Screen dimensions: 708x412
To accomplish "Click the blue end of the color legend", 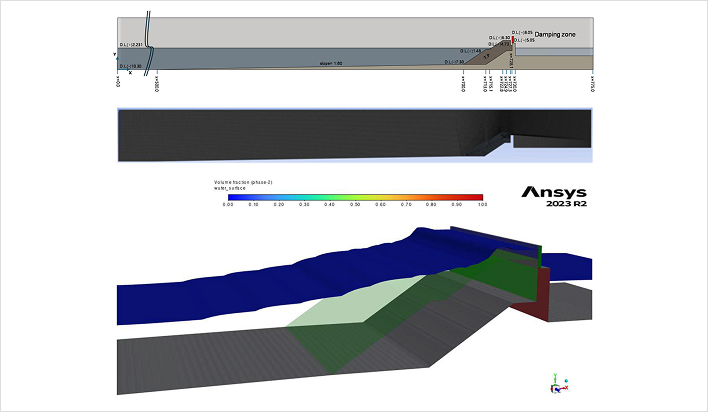I will click(x=224, y=197).
